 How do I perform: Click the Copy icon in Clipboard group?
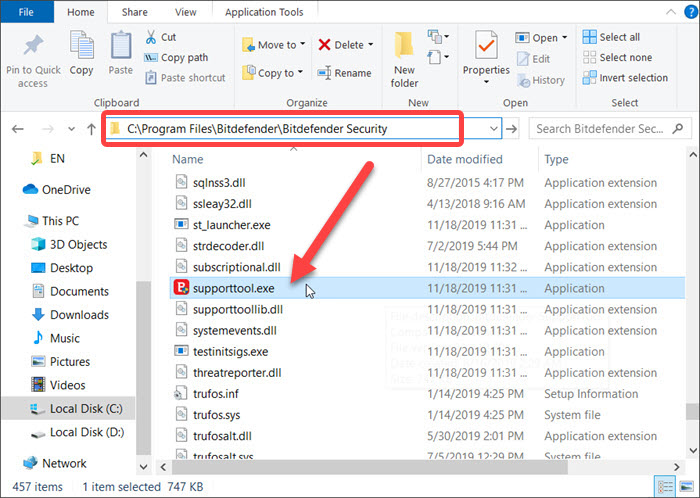click(81, 45)
